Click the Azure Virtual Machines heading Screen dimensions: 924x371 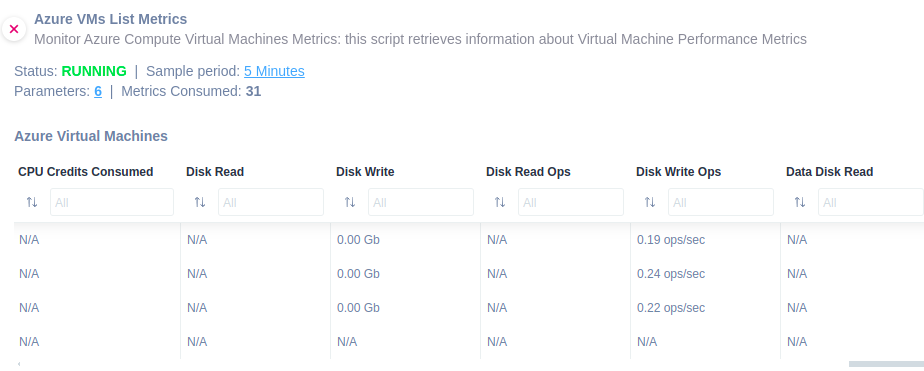(91, 136)
